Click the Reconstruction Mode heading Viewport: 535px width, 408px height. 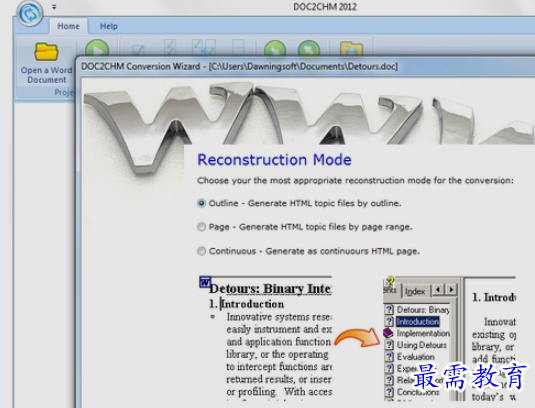pos(274,160)
